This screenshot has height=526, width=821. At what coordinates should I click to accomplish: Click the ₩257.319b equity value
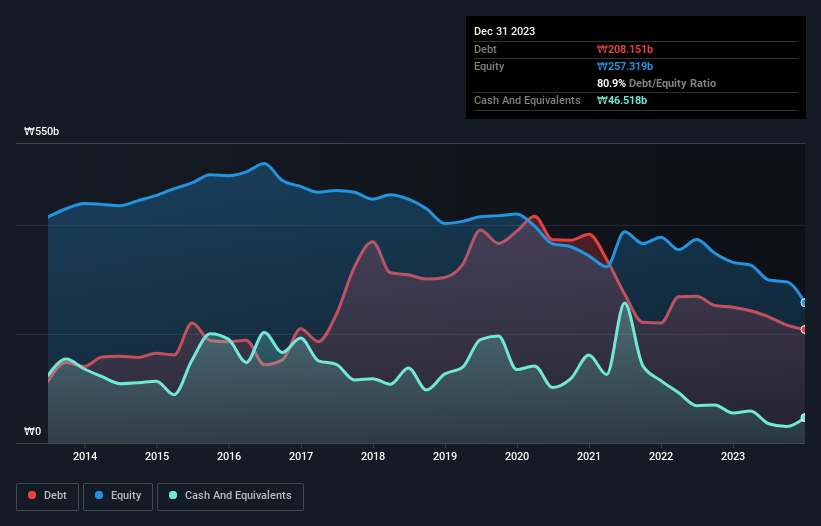tap(625, 66)
